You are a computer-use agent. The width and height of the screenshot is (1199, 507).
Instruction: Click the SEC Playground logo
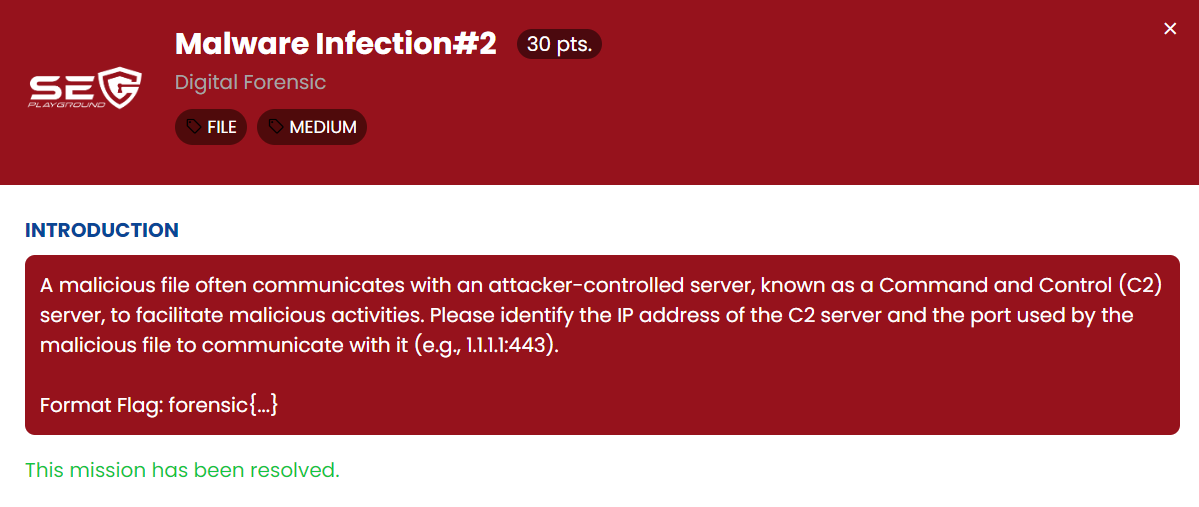pos(85,88)
